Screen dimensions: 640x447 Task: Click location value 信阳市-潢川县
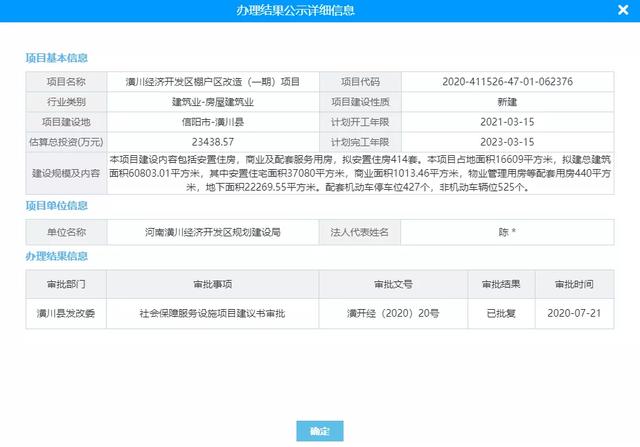click(213, 122)
